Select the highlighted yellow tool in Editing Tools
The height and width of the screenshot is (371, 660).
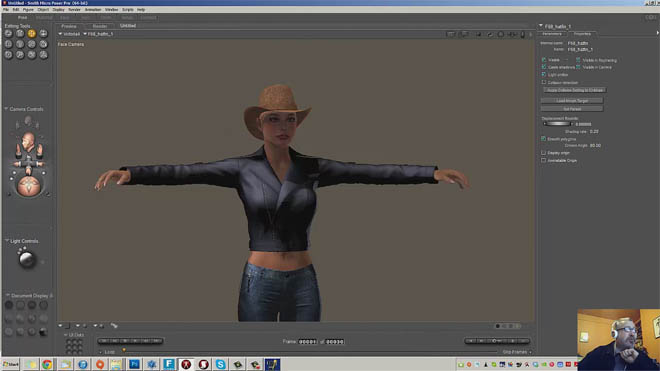(x=32, y=33)
